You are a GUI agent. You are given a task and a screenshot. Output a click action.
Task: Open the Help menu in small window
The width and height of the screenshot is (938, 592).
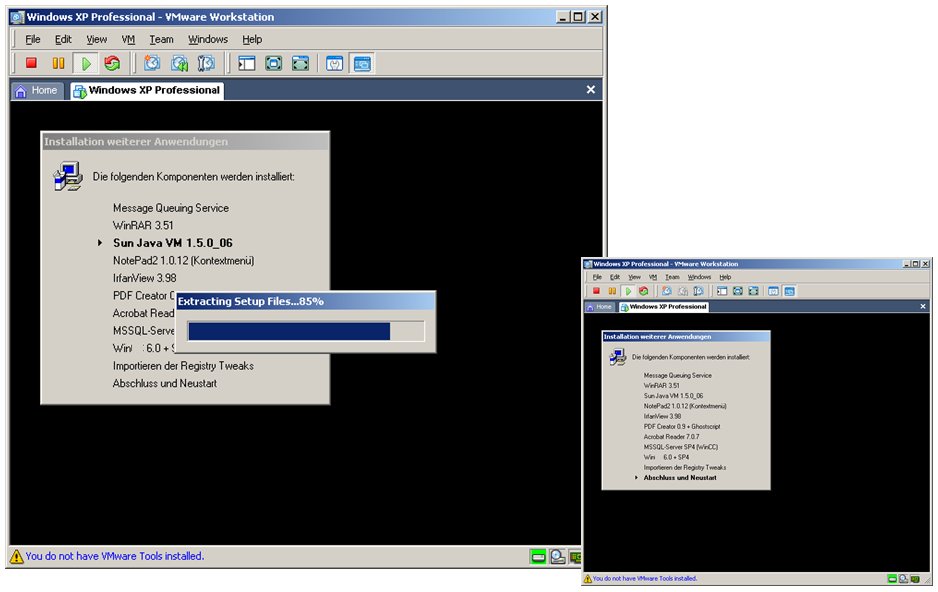click(x=725, y=277)
